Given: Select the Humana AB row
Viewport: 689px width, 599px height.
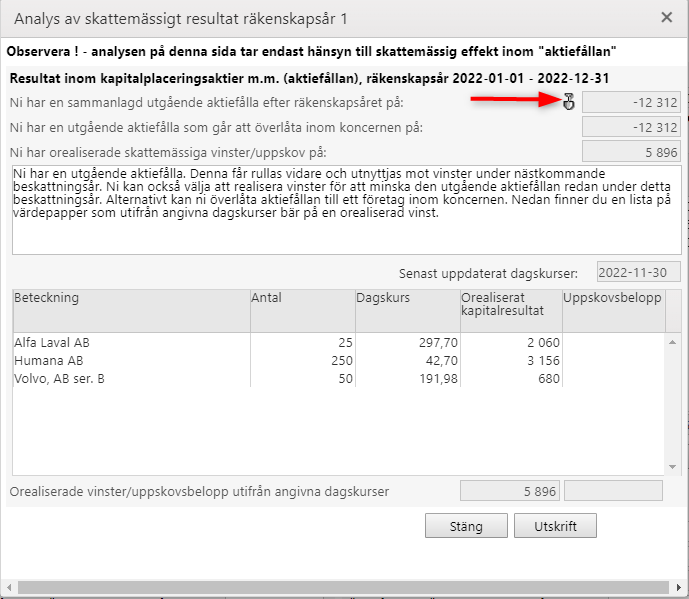Looking at the screenshot, I should click(x=338, y=360).
